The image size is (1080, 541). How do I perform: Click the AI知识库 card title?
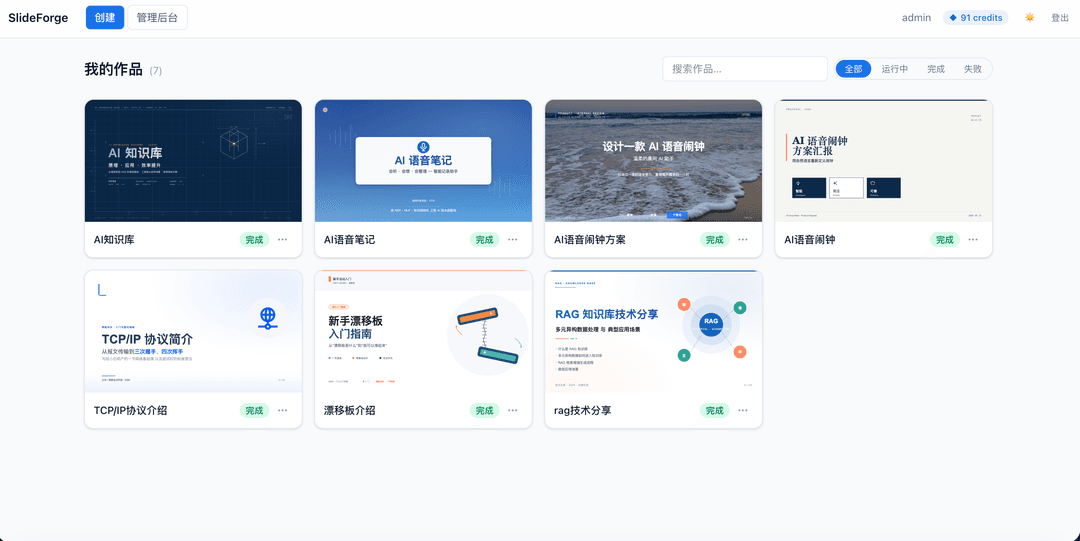(x=114, y=240)
